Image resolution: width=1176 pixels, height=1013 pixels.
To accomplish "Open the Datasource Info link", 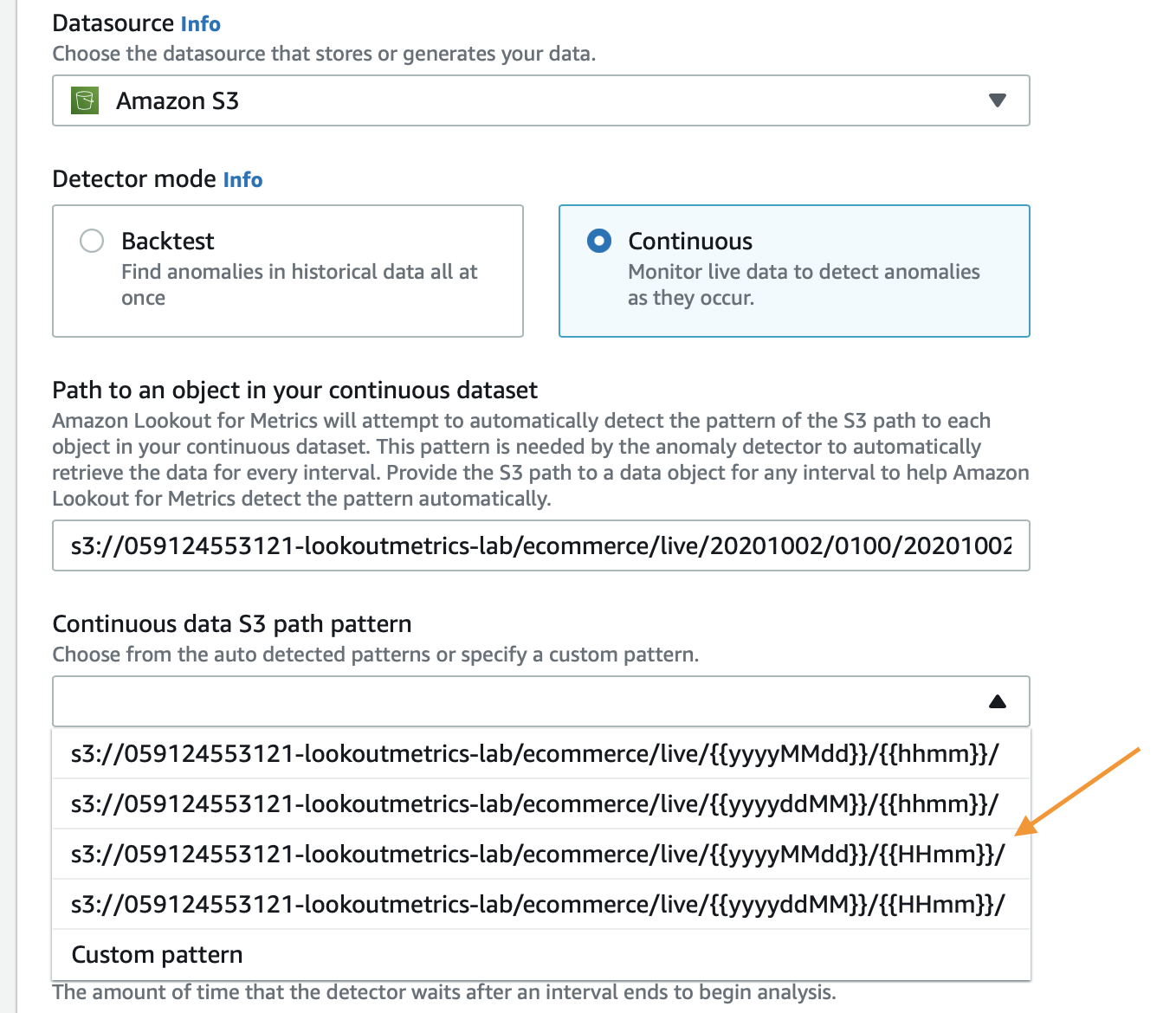I will coord(201,24).
